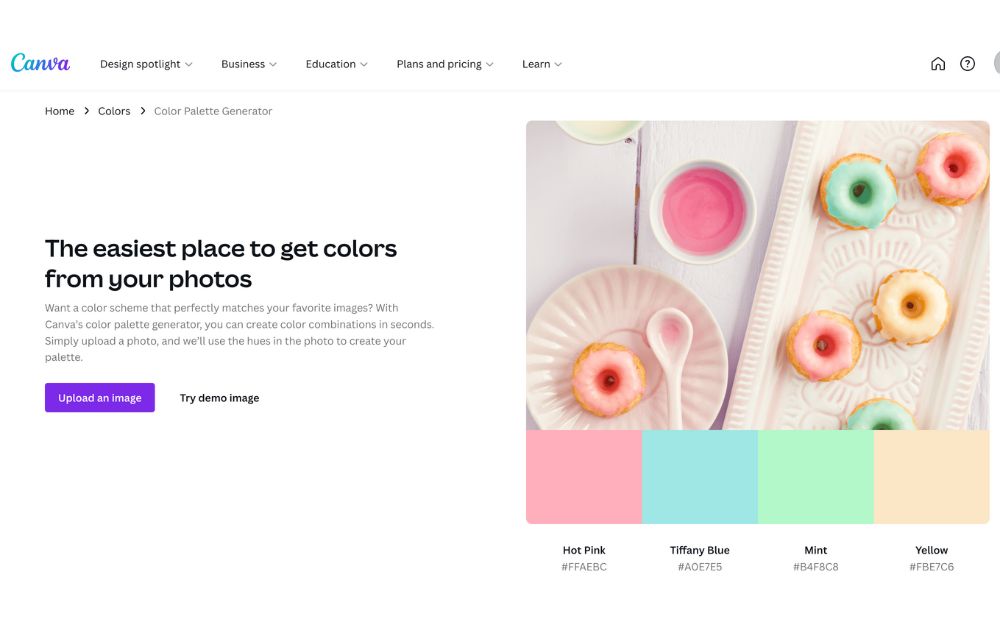The height and width of the screenshot is (630, 1000).
Task: Choose the Yellow color swatch
Action: tap(932, 477)
